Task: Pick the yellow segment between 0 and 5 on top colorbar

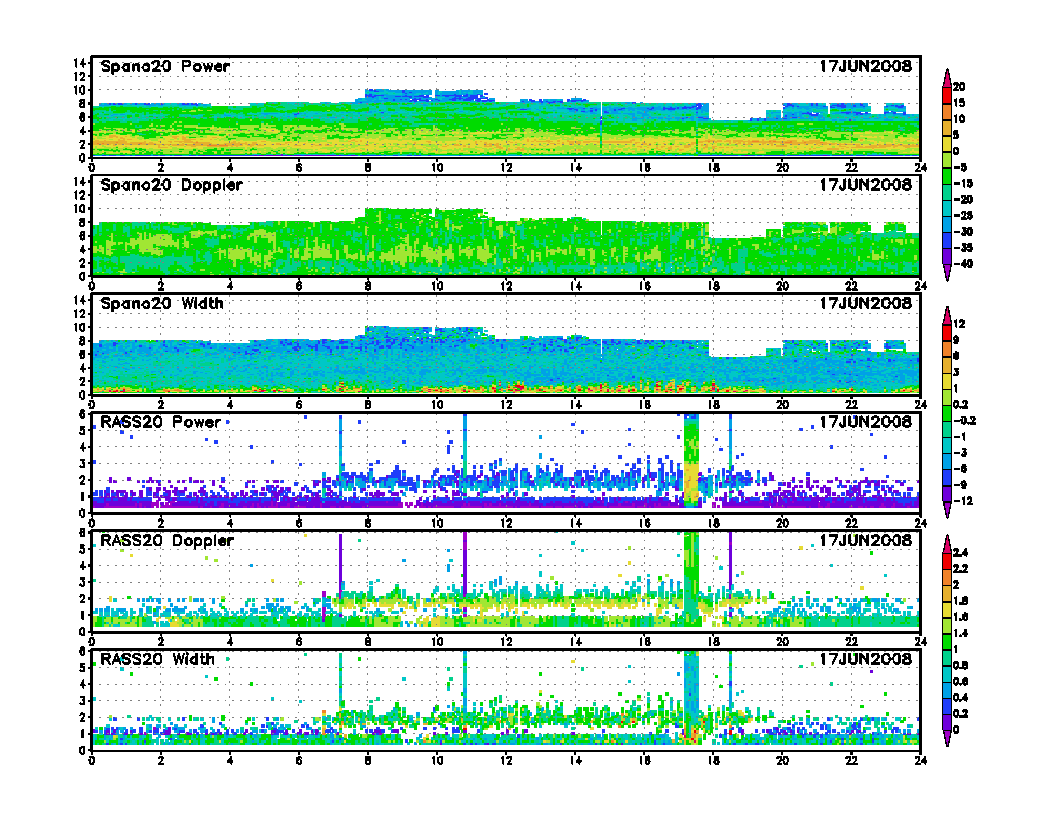Action: [x=947, y=143]
